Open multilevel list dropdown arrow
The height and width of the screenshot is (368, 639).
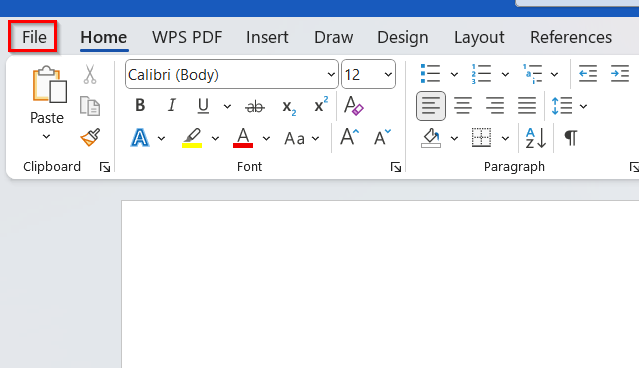click(554, 74)
